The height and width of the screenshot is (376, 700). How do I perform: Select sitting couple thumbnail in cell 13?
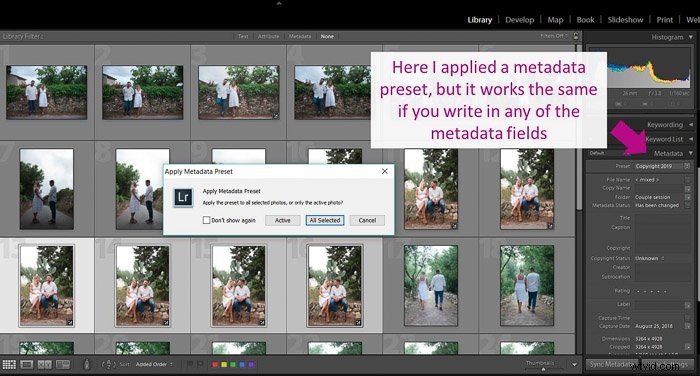click(46, 286)
